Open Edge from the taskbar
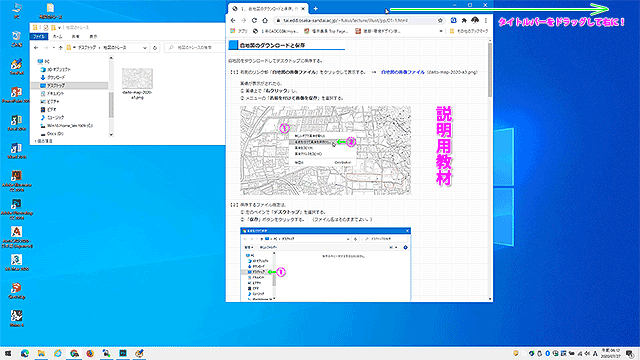The width and height of the screenshot is (640, 360). point(25,353)
